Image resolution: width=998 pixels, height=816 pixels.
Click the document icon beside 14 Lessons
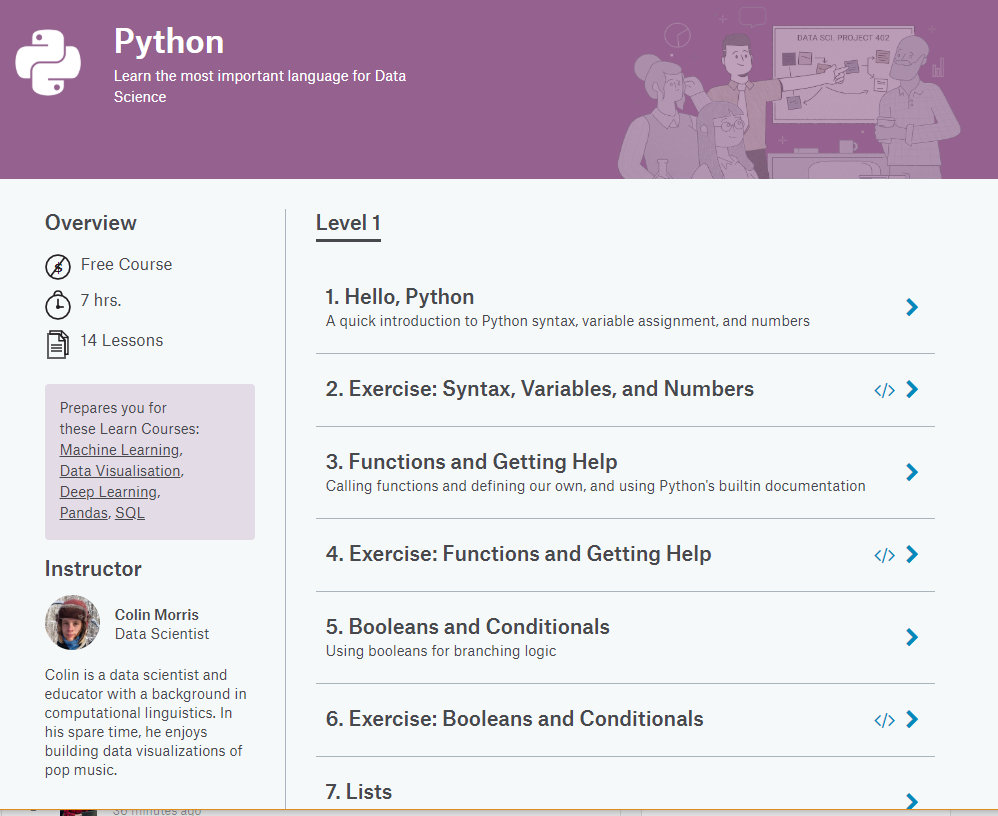point(58,343)
